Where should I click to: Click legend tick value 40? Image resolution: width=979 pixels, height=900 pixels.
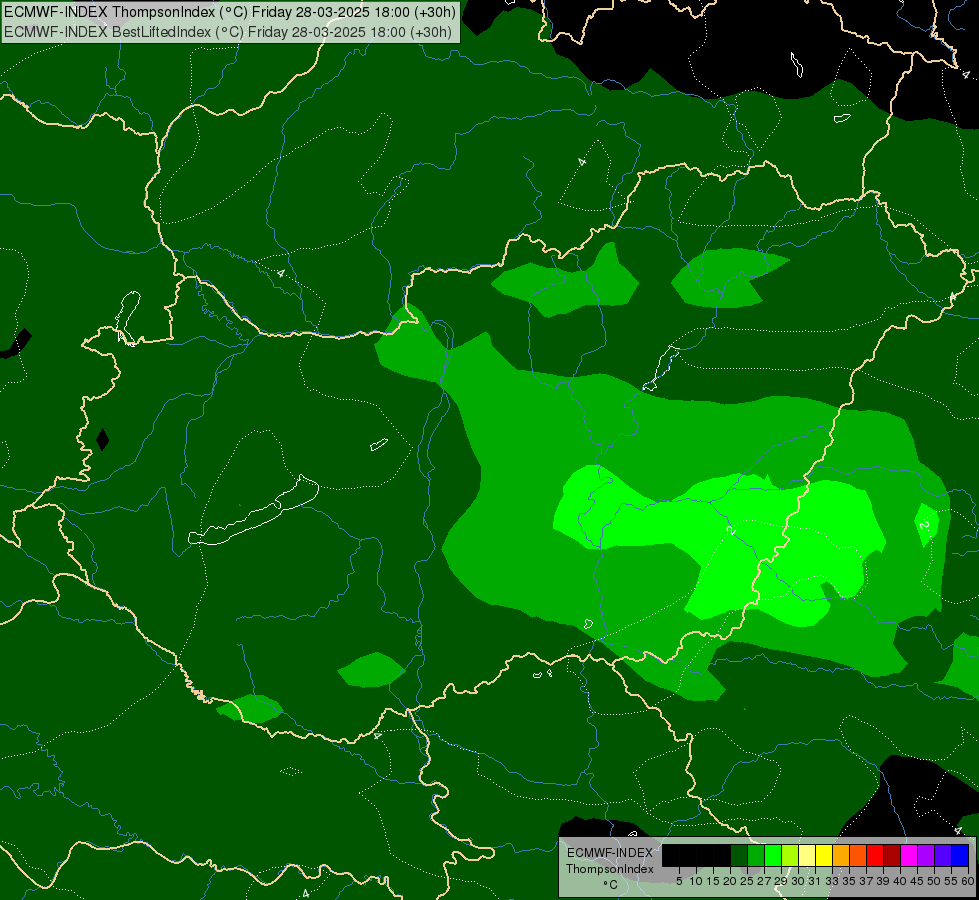coord(900,881)
